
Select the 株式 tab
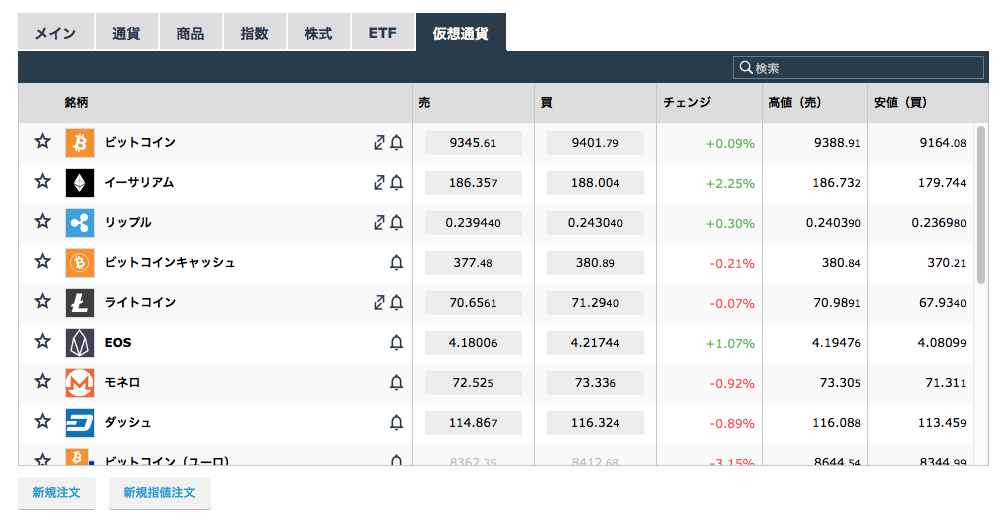point(318,33)
